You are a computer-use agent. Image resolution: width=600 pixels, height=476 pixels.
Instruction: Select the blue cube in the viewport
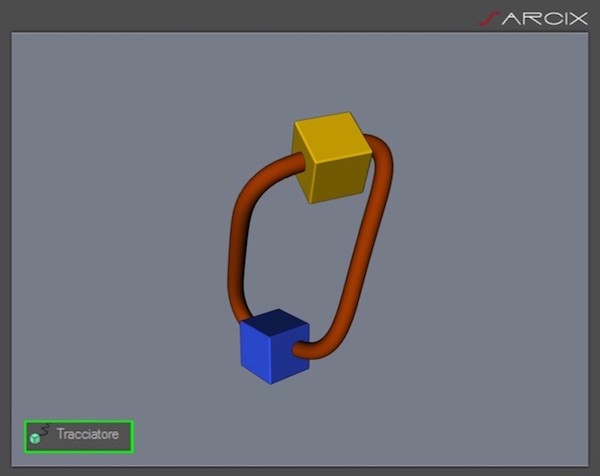(274, 346)
